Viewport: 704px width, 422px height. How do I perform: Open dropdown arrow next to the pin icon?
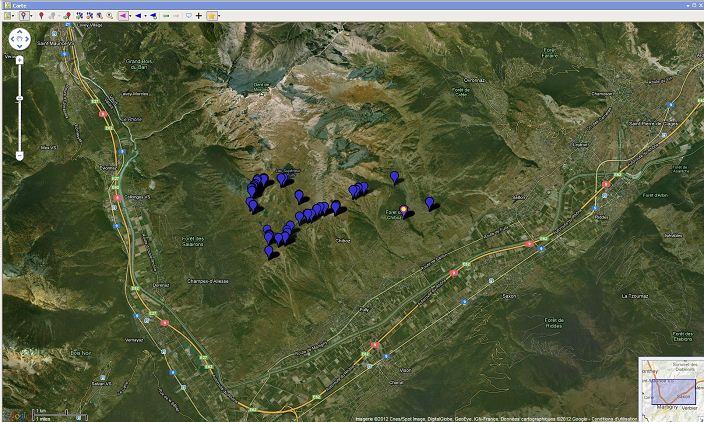[31, 16]
